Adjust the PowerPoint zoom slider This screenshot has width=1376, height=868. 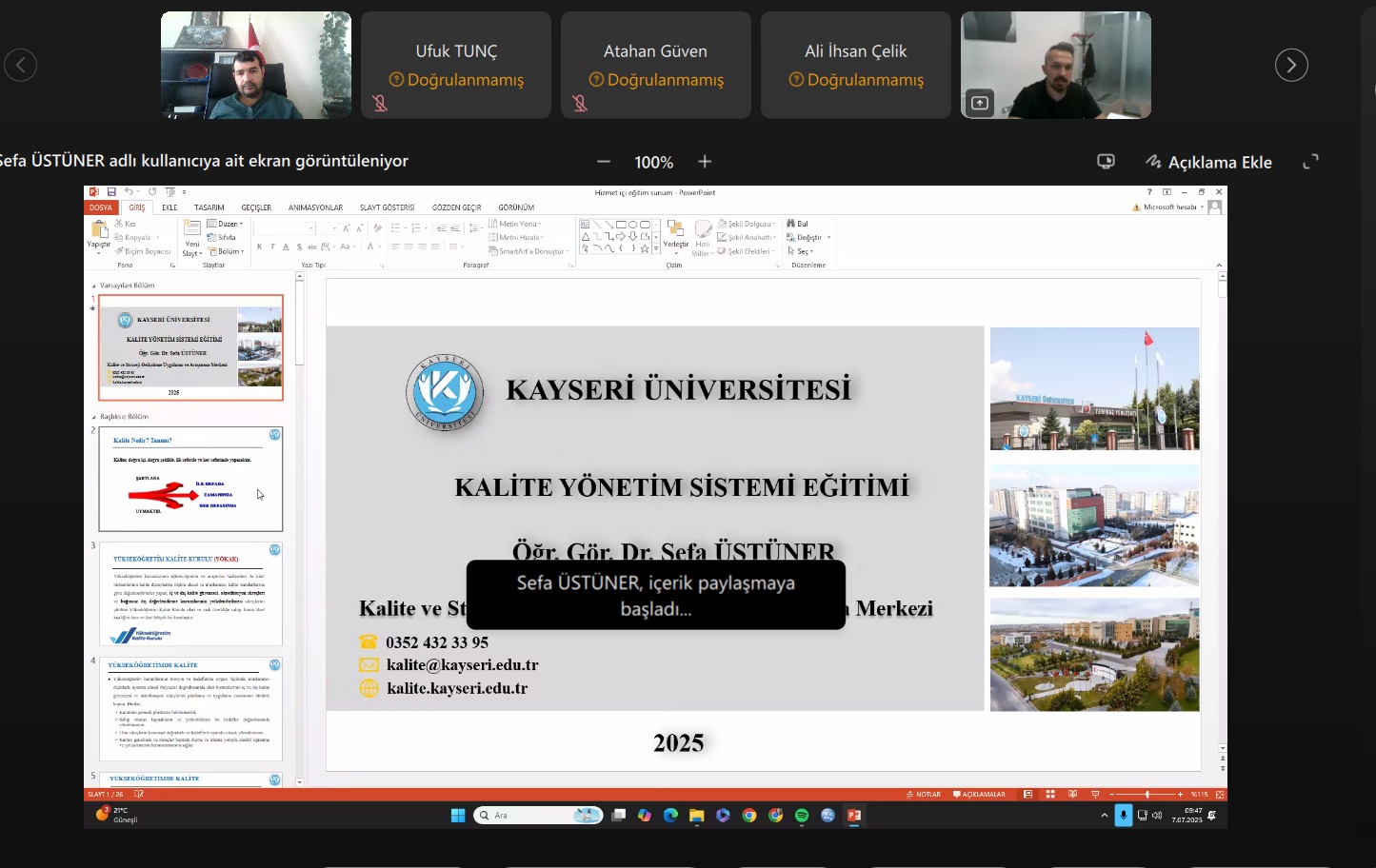(1147, 794)
